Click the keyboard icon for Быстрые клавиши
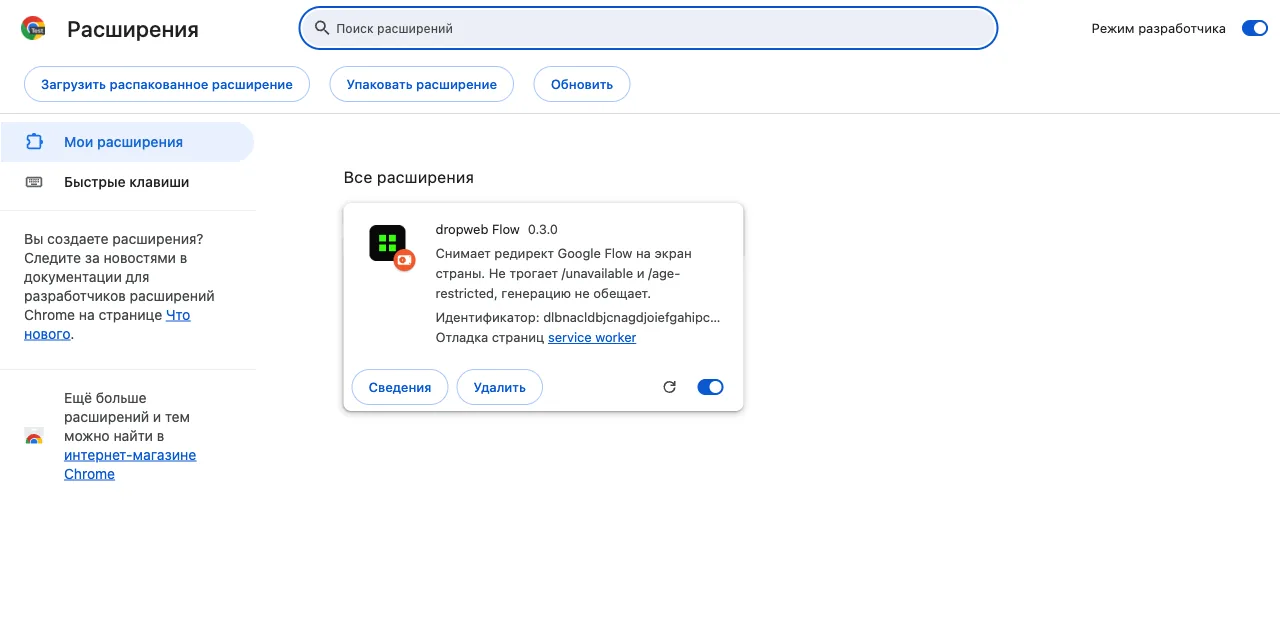Viewport: 1280px width, 640px height. click(x=34, y=182)
